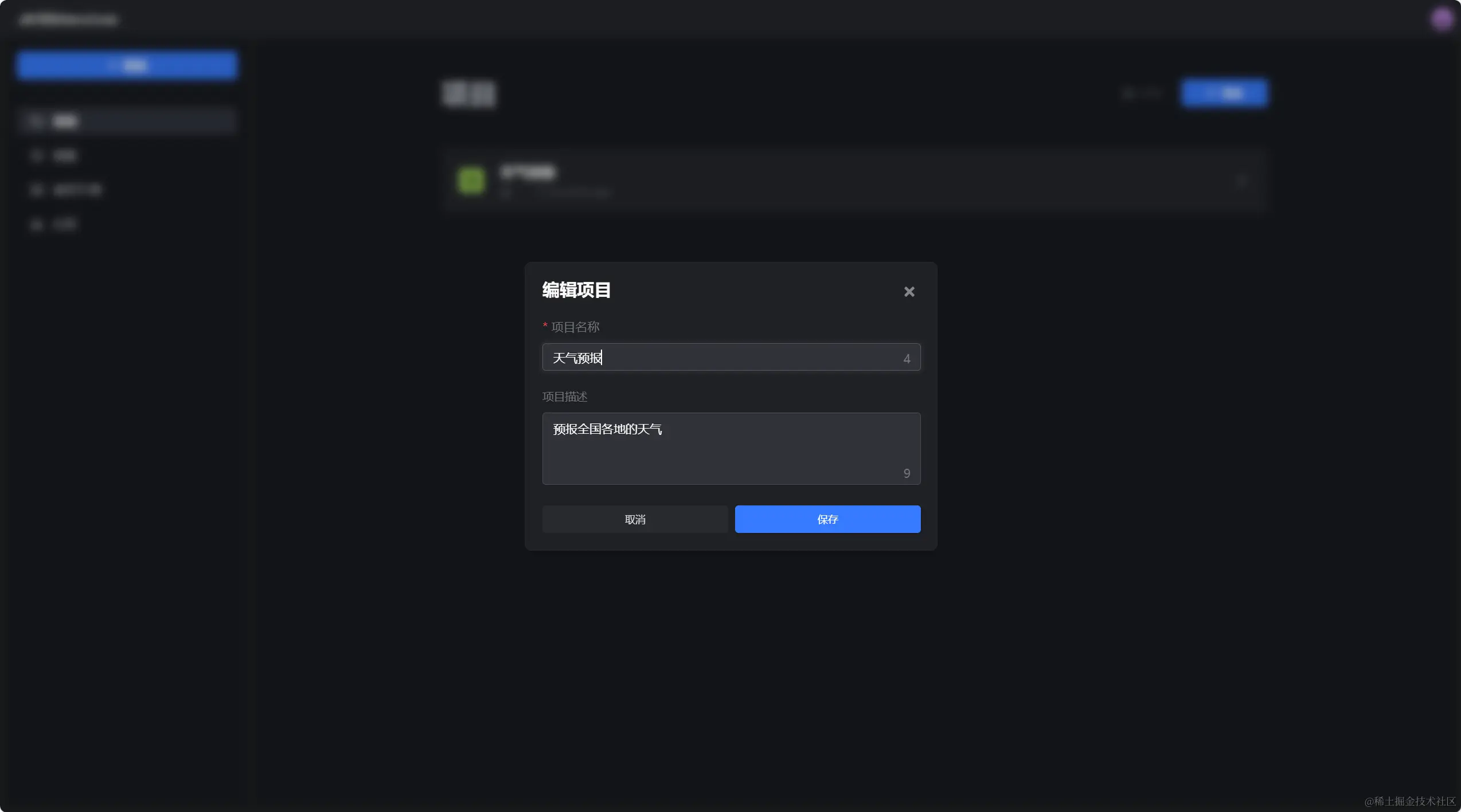Open the more-options icon on the project card
Screen dimensions: 1461x812
tap(1241, 181)
